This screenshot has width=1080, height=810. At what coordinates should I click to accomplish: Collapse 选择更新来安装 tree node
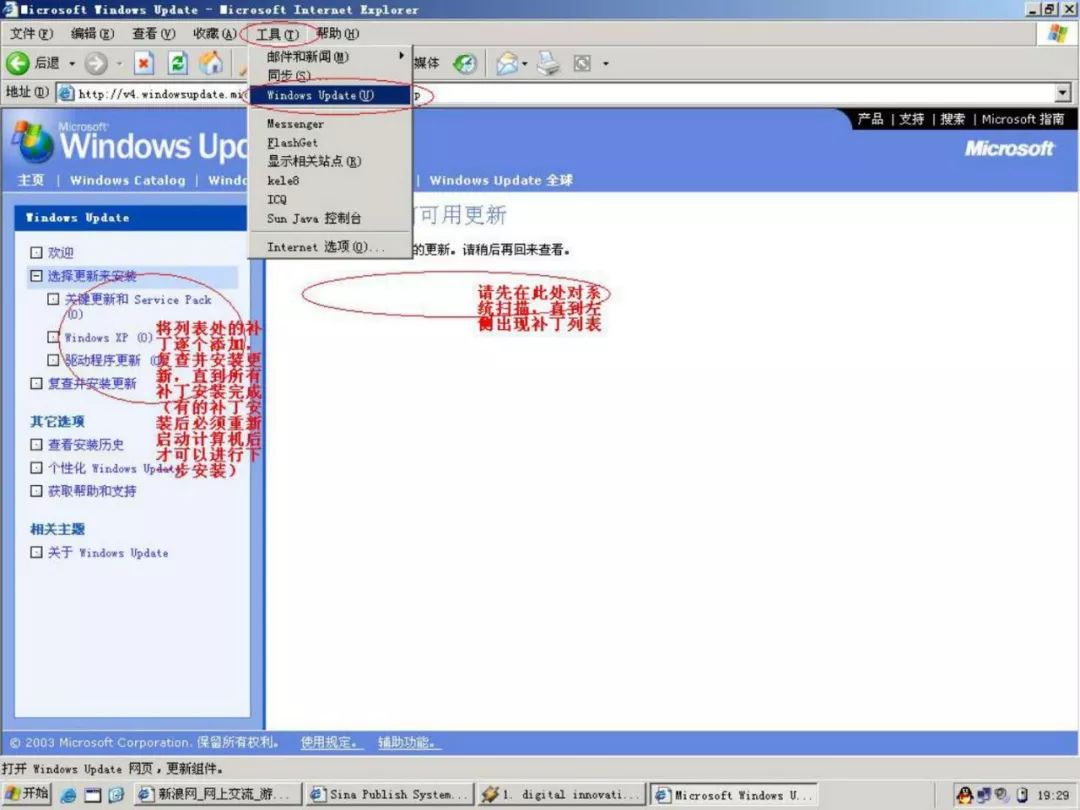(36, 276)
